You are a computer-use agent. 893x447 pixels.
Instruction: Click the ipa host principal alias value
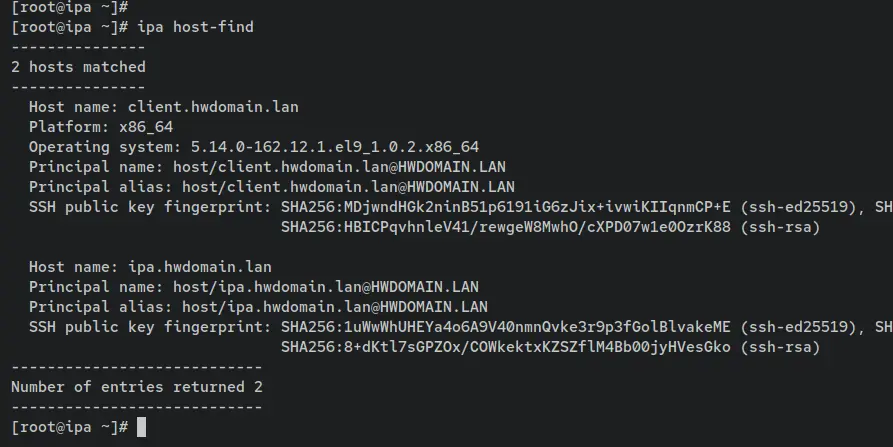335,306
